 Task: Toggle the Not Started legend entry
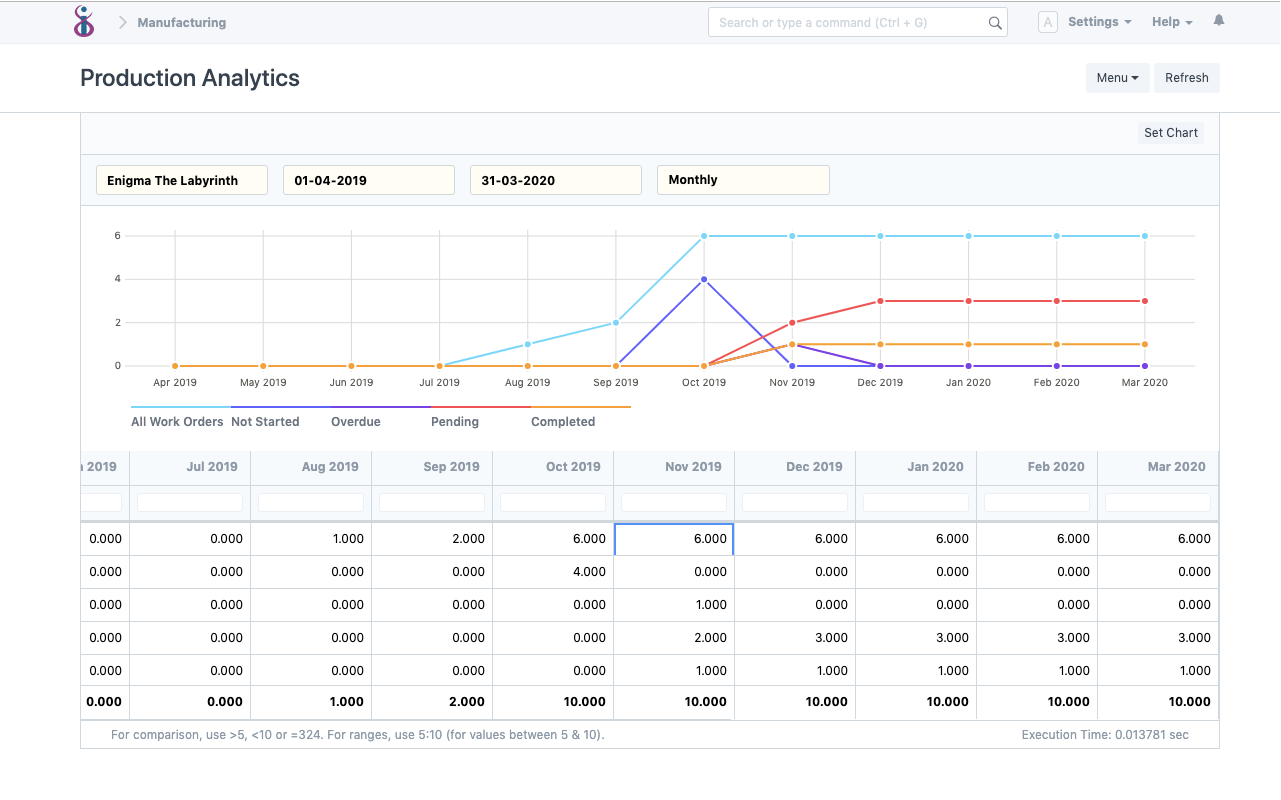tap(265, 421)
